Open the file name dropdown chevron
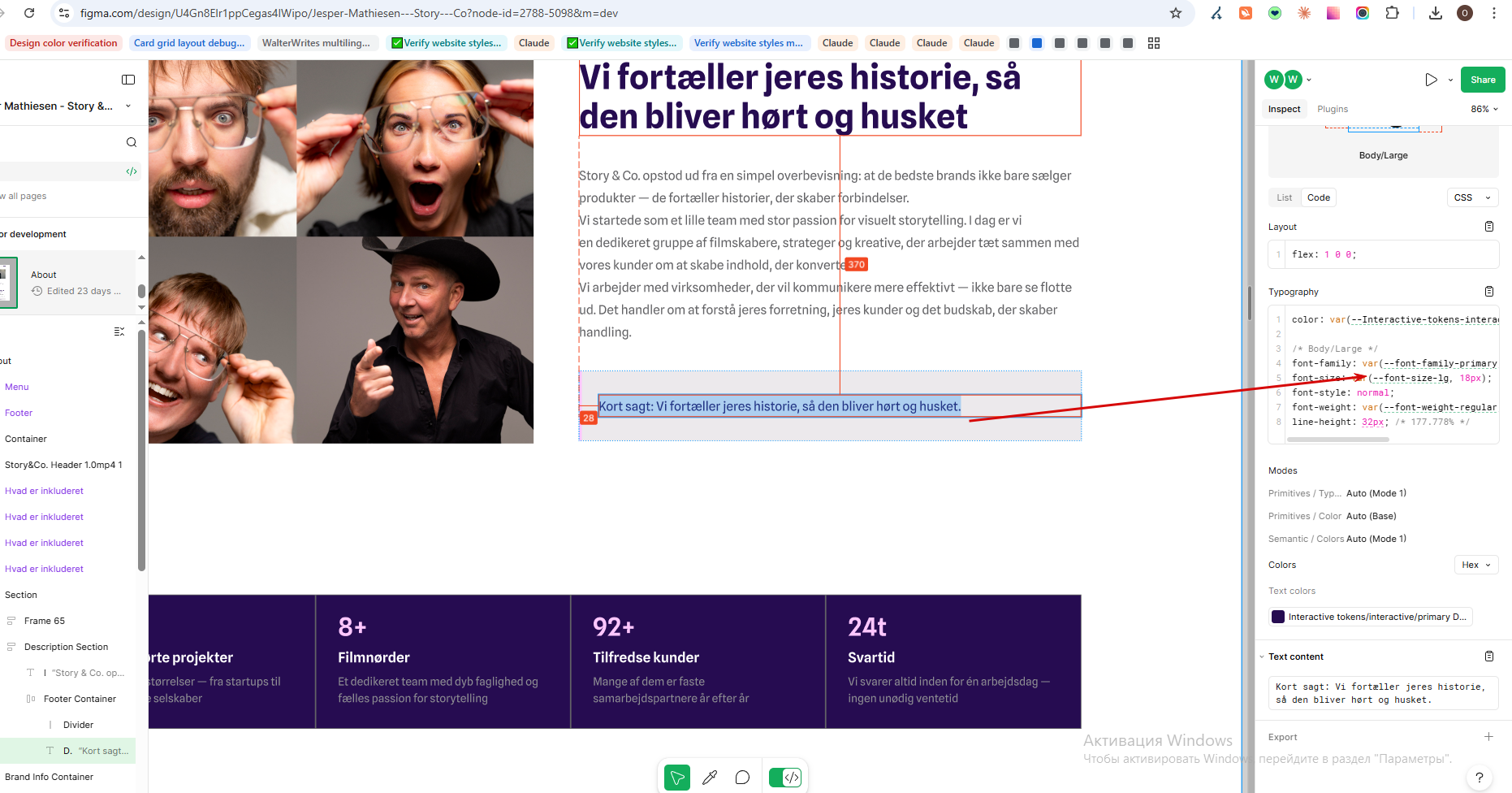The image size is (1512, 793). (128, 106)
